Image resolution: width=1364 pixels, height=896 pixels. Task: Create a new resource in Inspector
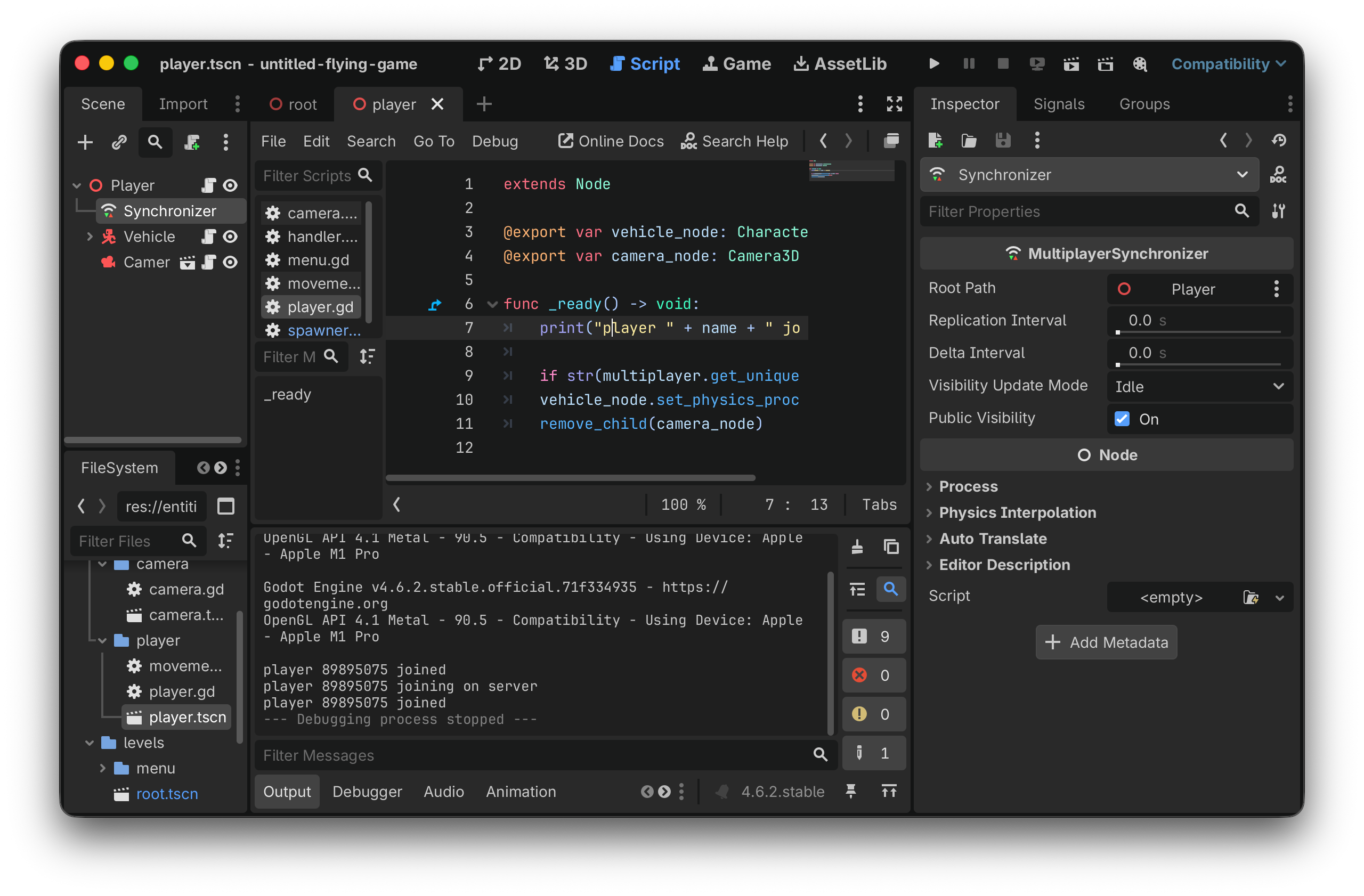click(x=935, y=140)
